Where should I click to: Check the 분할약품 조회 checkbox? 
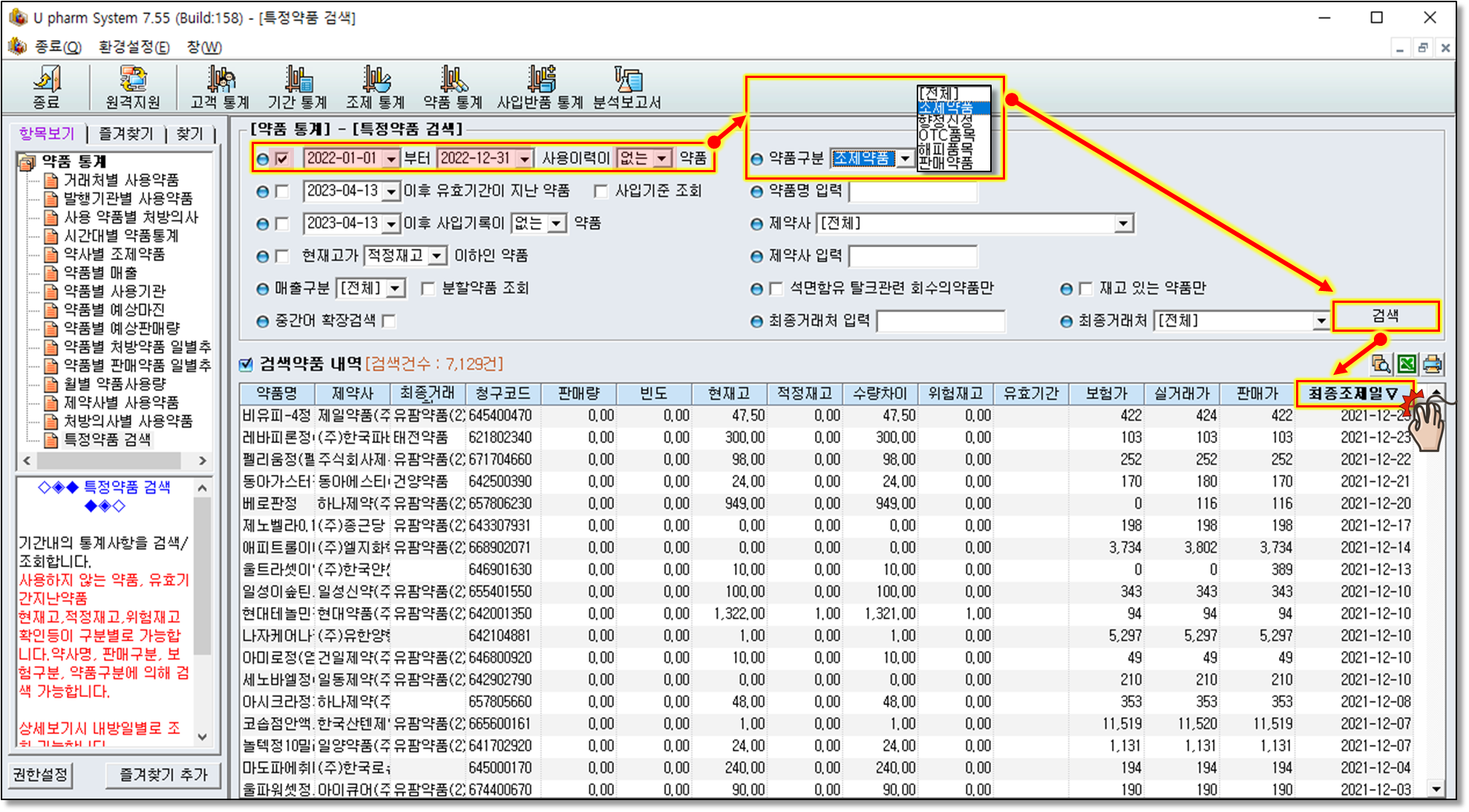click(428, 288)
